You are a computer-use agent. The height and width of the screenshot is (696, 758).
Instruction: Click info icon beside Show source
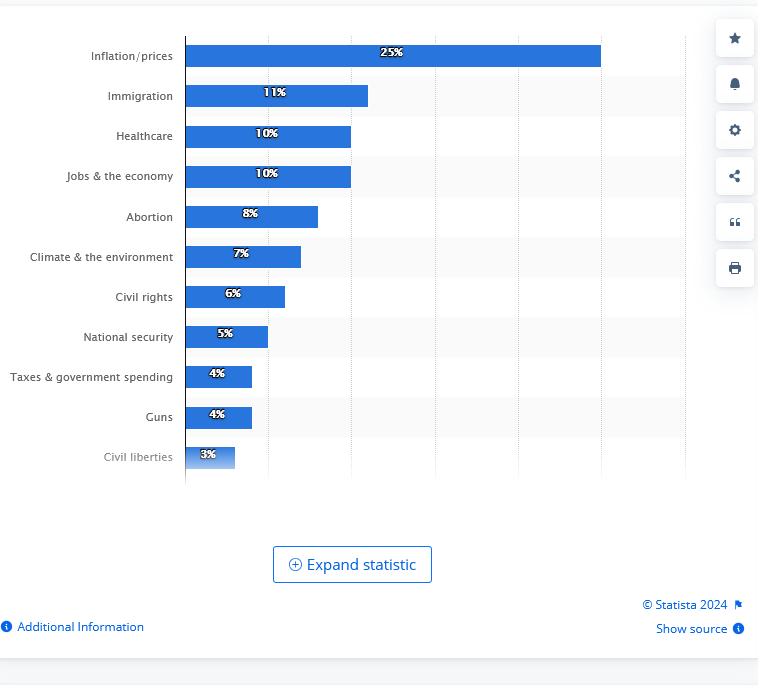[x=738, y=629]
